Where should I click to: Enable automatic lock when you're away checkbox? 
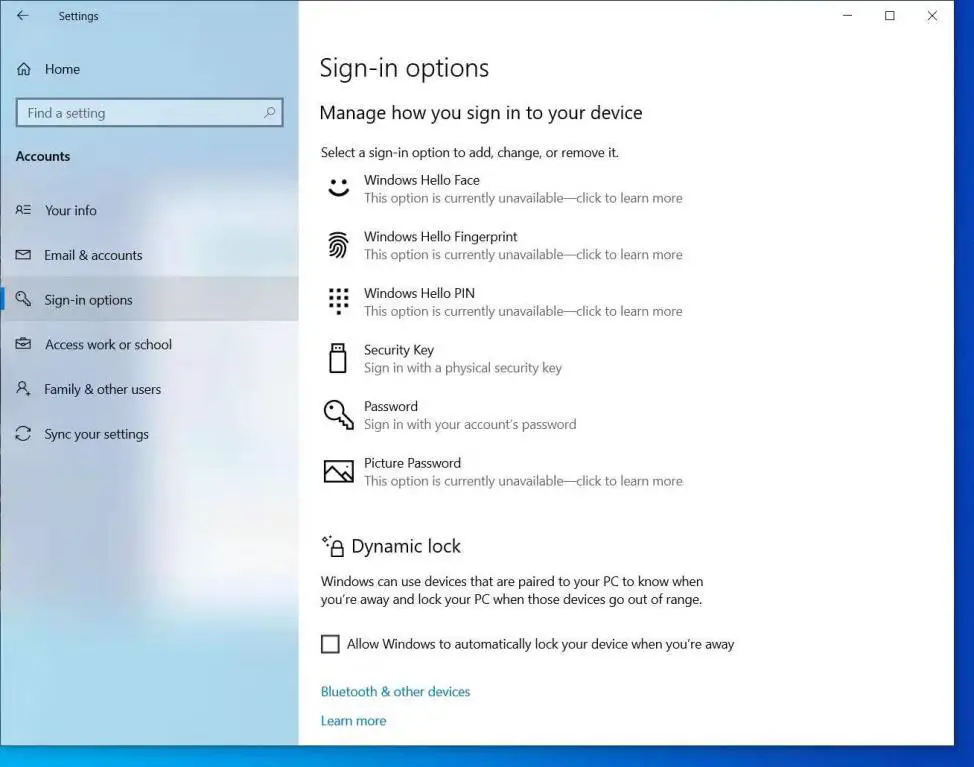point(330,644)
